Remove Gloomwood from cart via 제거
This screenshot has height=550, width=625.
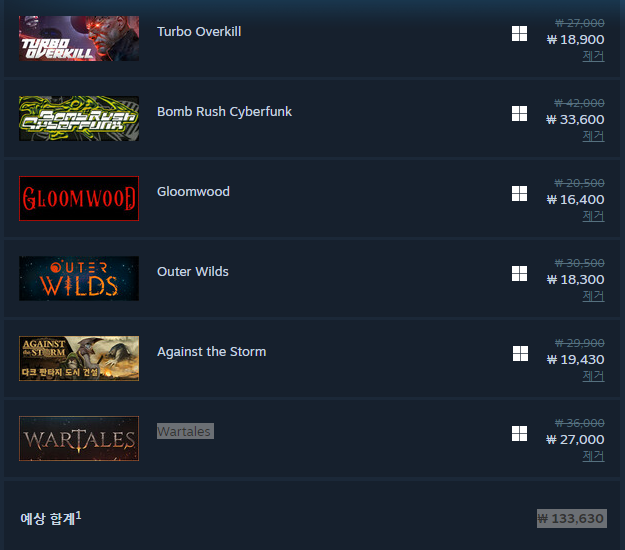(593, 216)
